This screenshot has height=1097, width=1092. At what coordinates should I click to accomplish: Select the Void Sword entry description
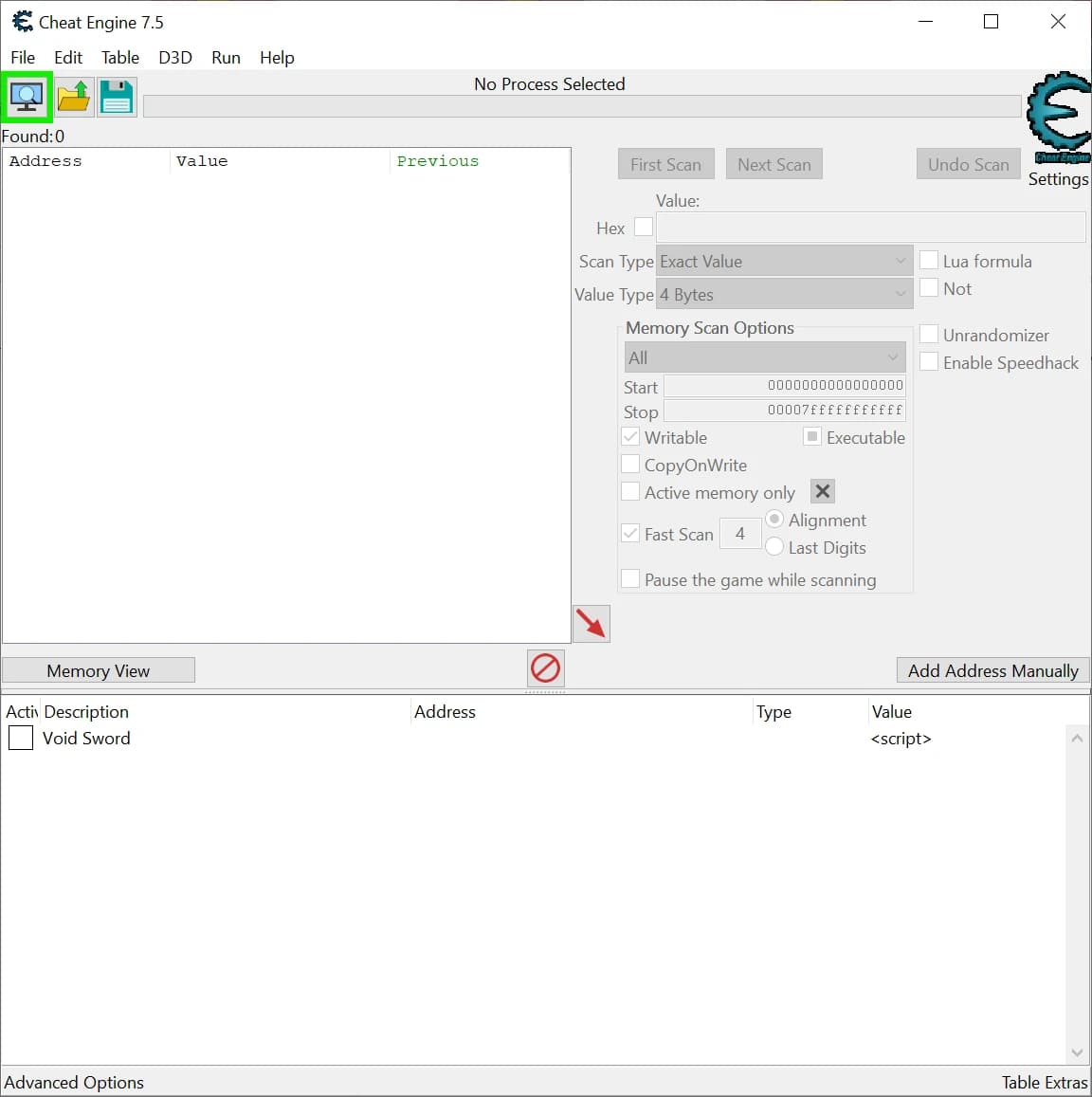(x=86, y=738)
